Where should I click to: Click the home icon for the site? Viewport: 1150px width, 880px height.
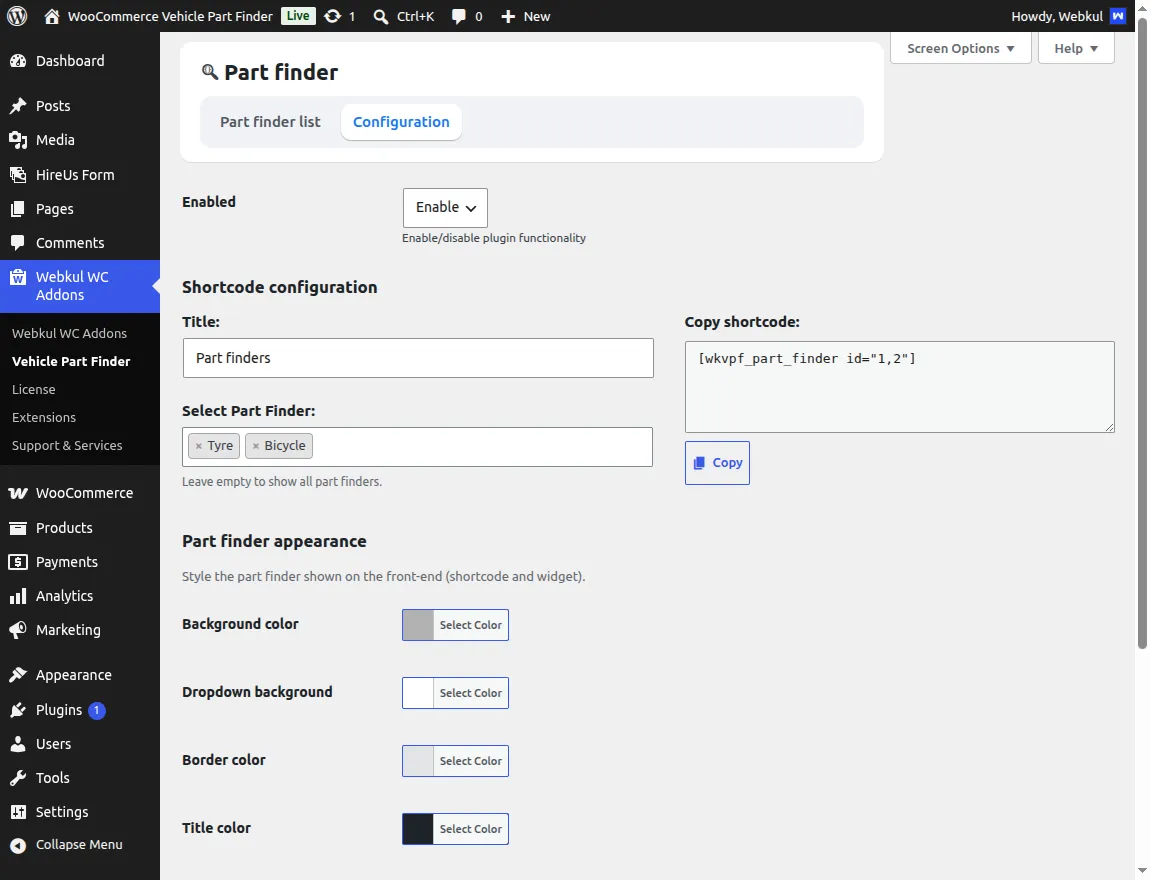[51, 16]
